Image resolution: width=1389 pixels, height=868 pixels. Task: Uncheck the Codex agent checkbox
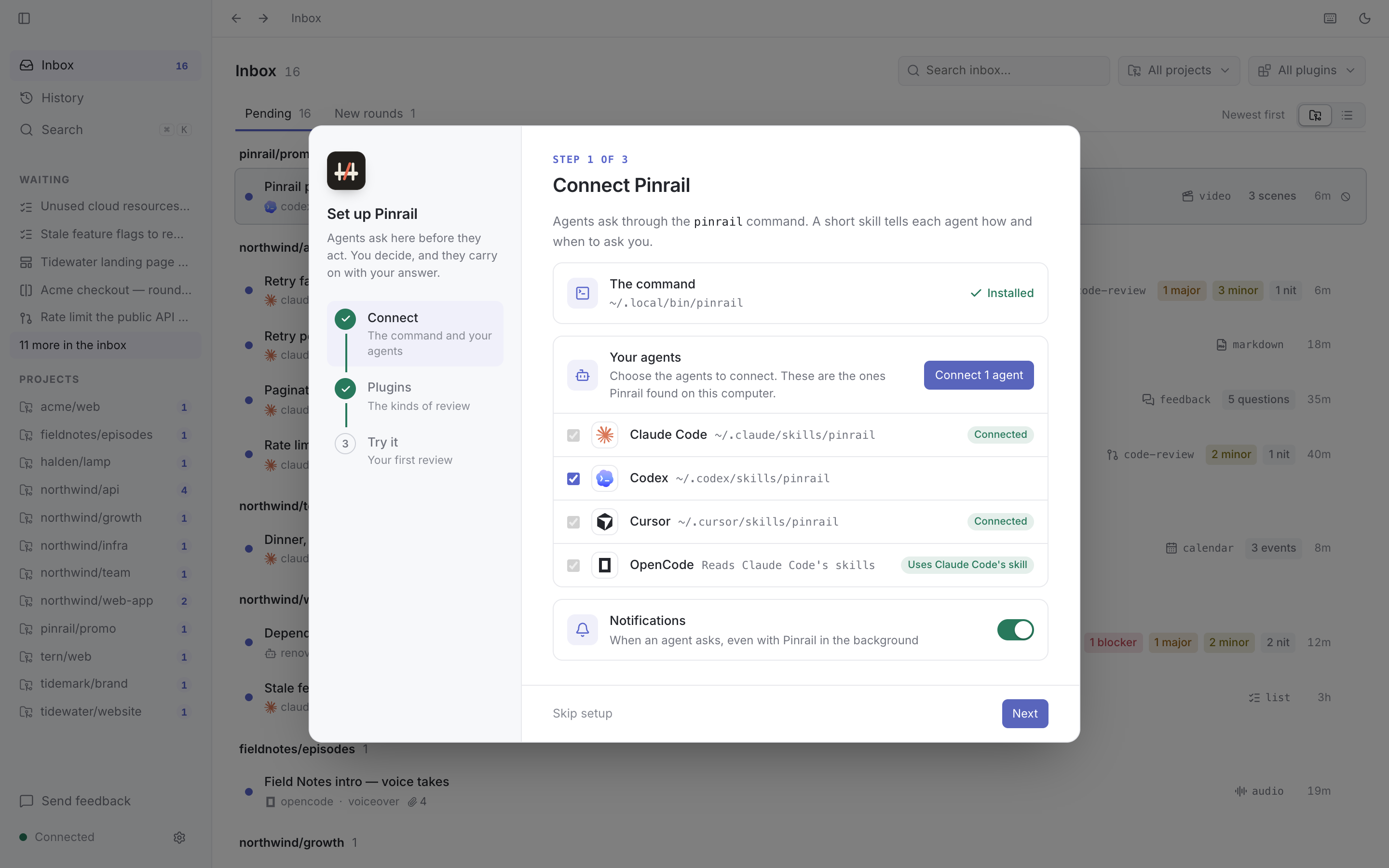click(x=573, y=478)
